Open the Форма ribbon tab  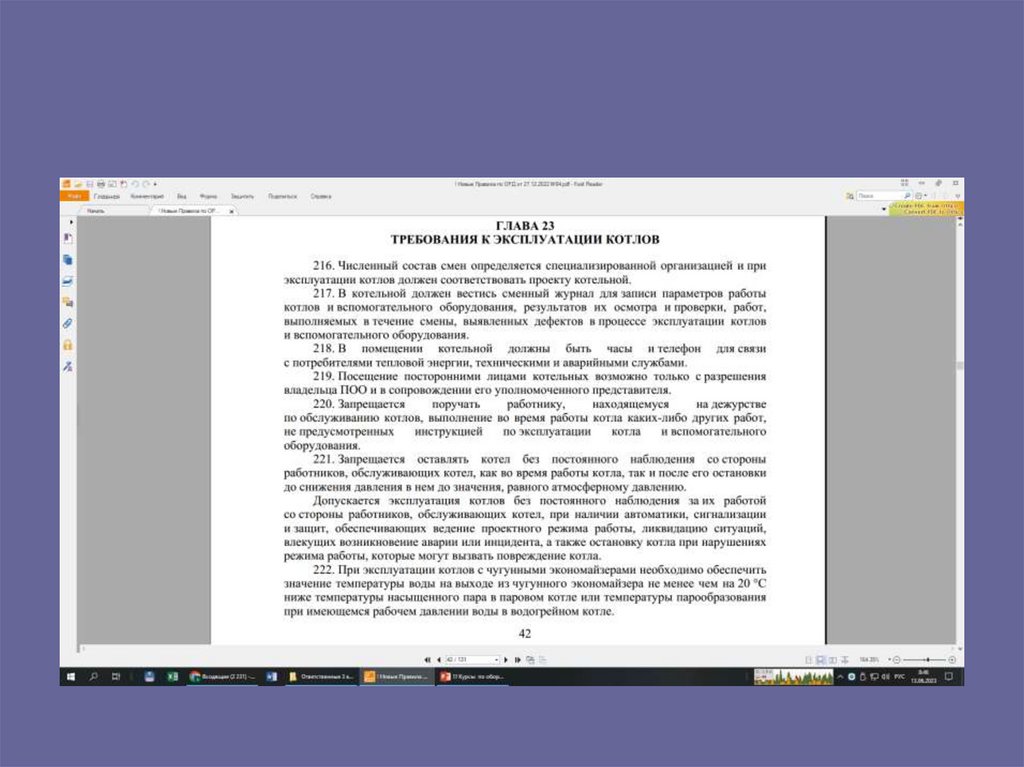coord(208,196)
